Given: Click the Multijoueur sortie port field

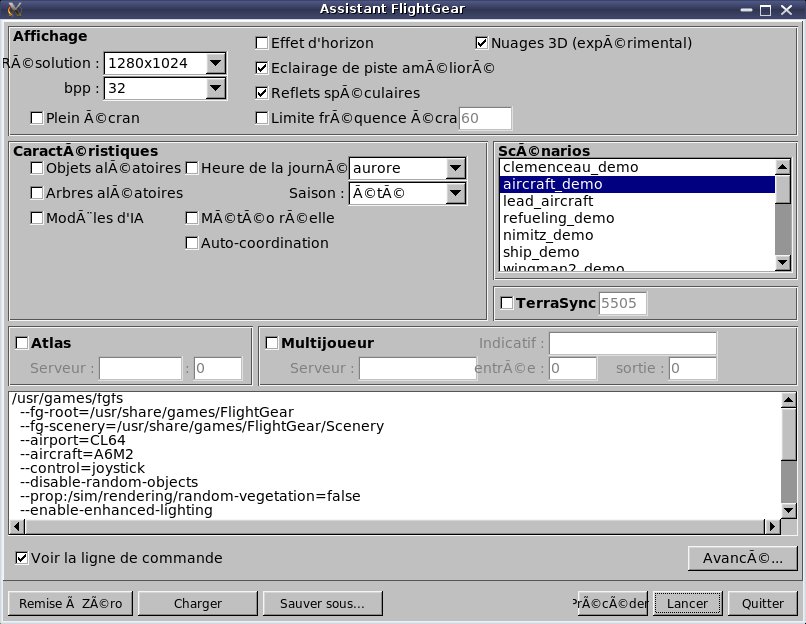Looking at the screenshot, I should [x=693, y=368].
